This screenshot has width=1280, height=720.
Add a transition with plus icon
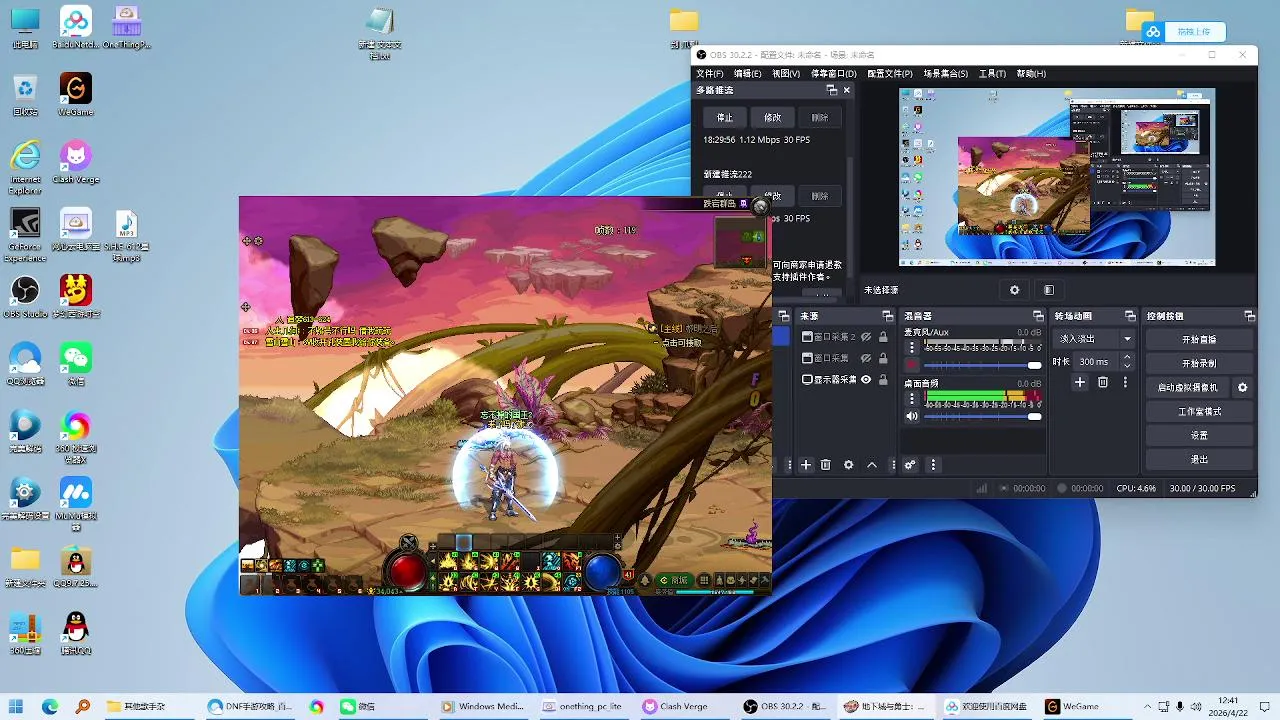[x=1080, y=382]
